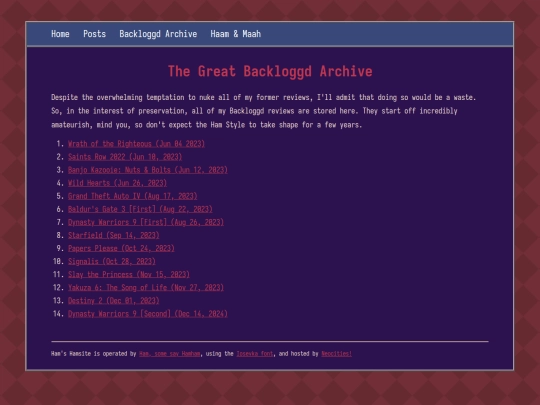Open Dynasty Warriors 9 [First] review
The image size is (540, 405).
point(146,222)
